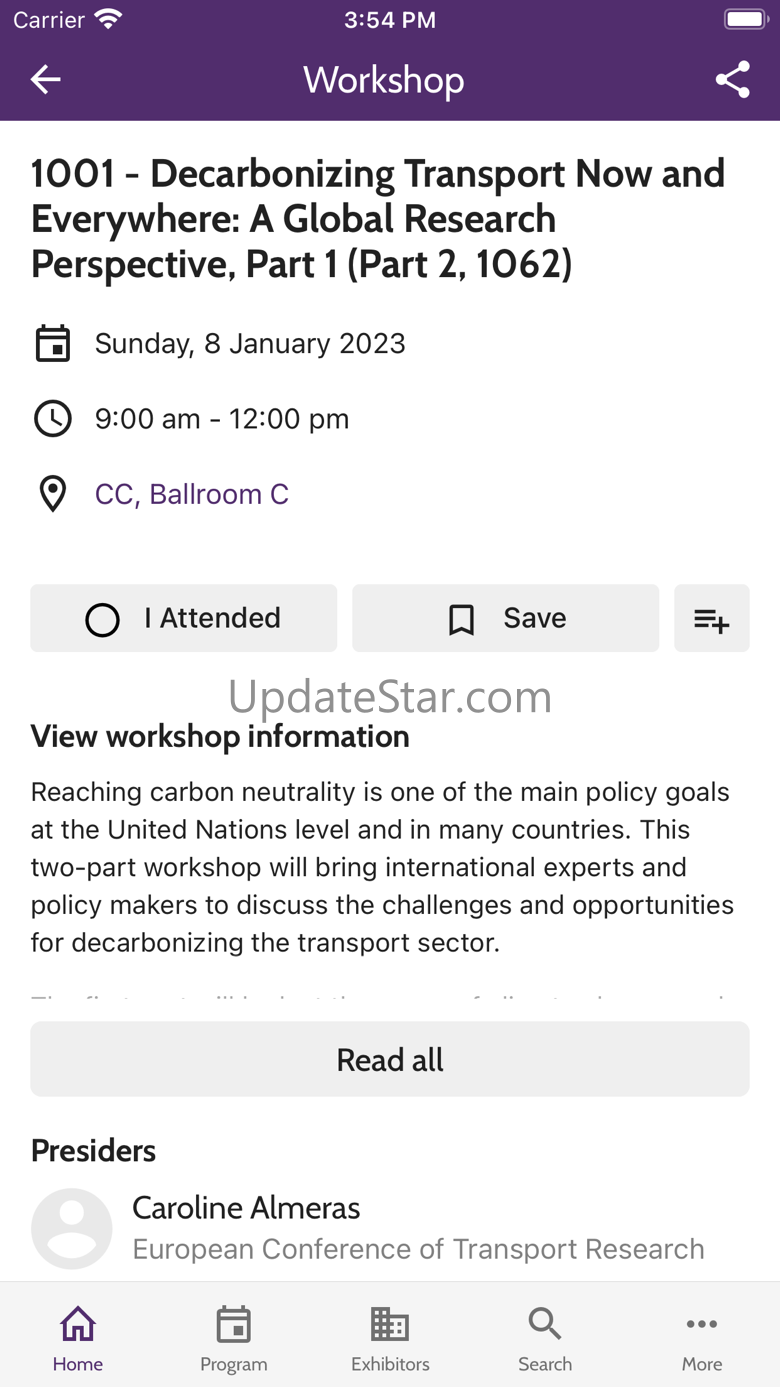Toggle the I Attended circle
Viewport: 780px width, 1387px height.
tap(102, 619)
